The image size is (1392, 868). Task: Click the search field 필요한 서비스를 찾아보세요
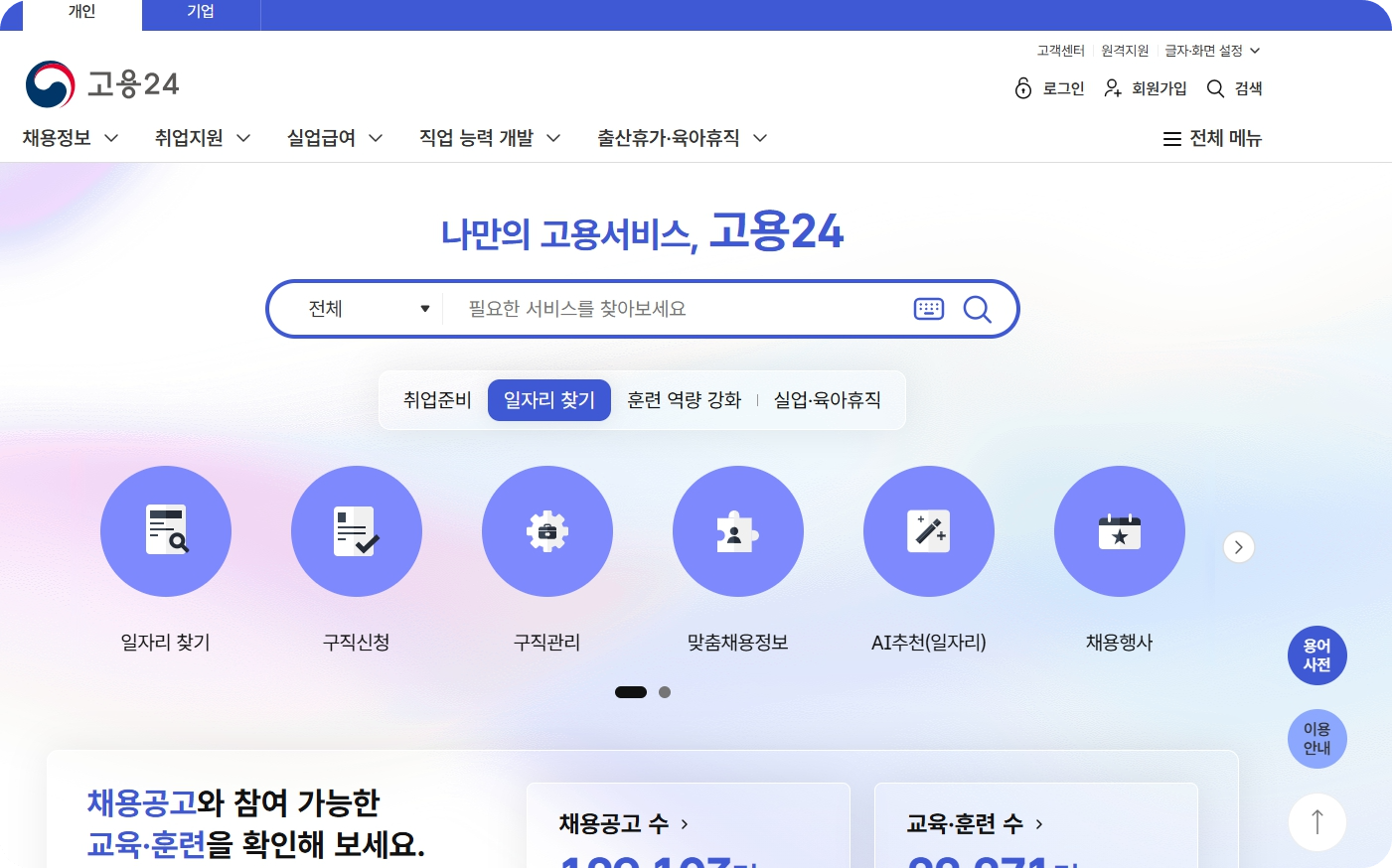[676, 309]
